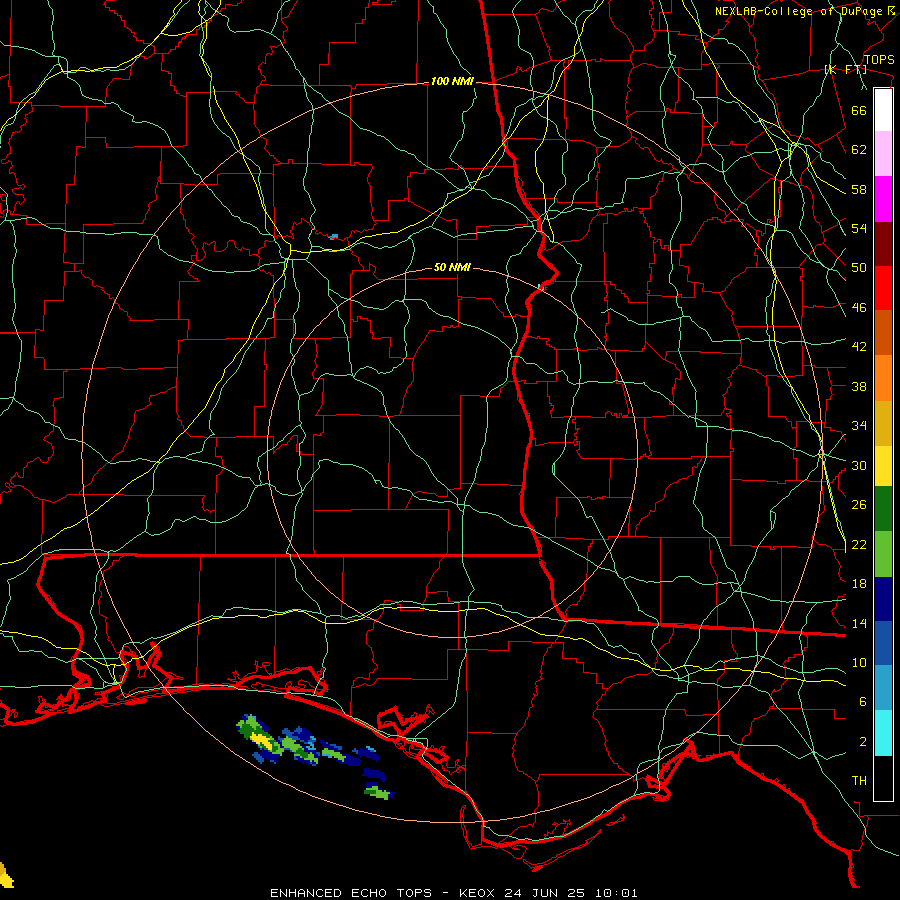Click the black TH threshold swatch
The width and height of the screenshot is (900, 900).
pos(883,778)
